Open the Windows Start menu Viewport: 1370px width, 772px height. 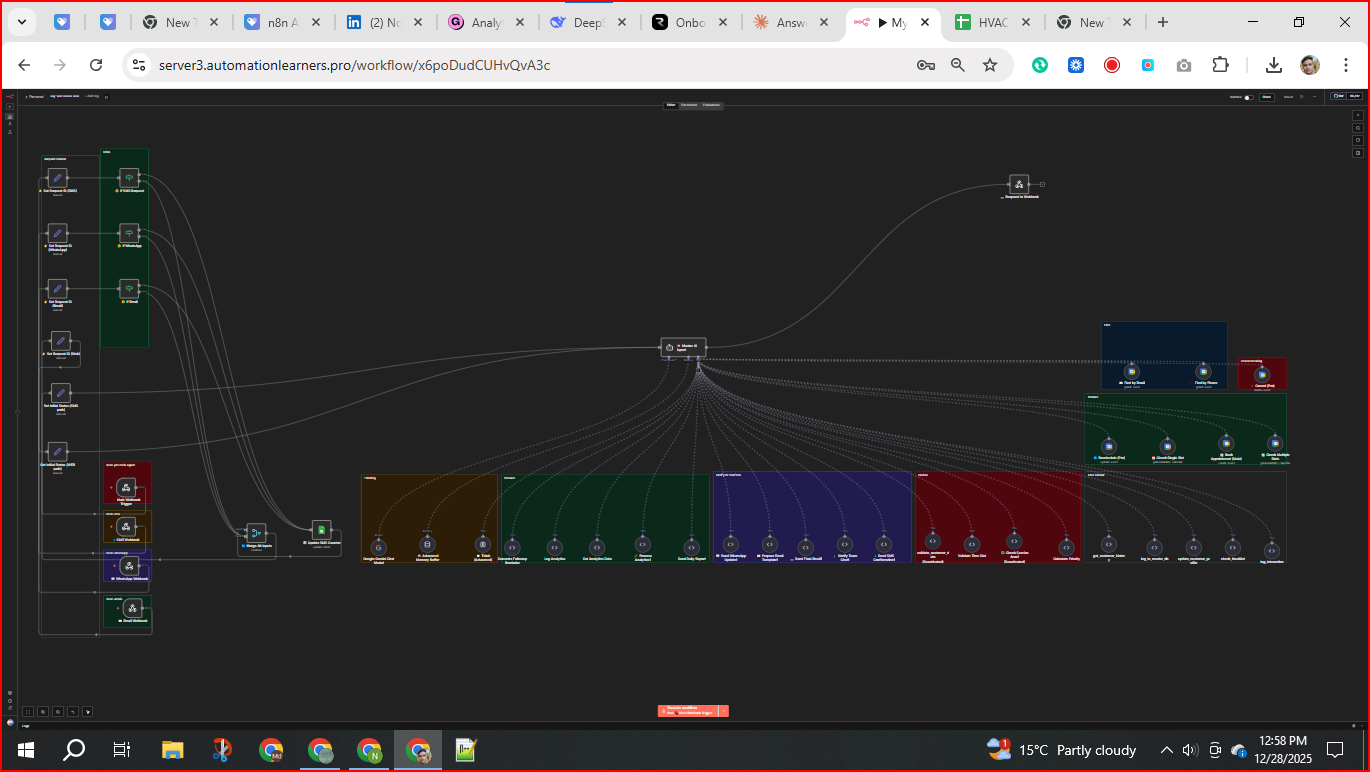point(26,750)
